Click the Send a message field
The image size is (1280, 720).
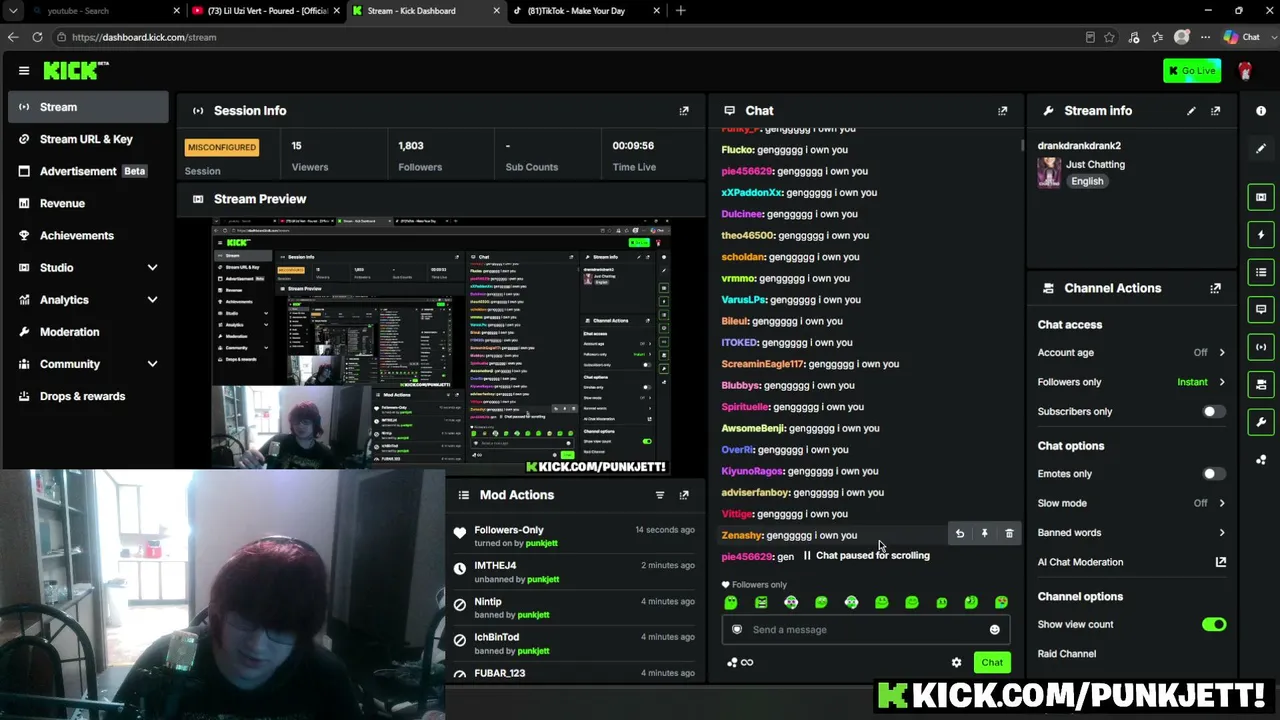(866, 630)
